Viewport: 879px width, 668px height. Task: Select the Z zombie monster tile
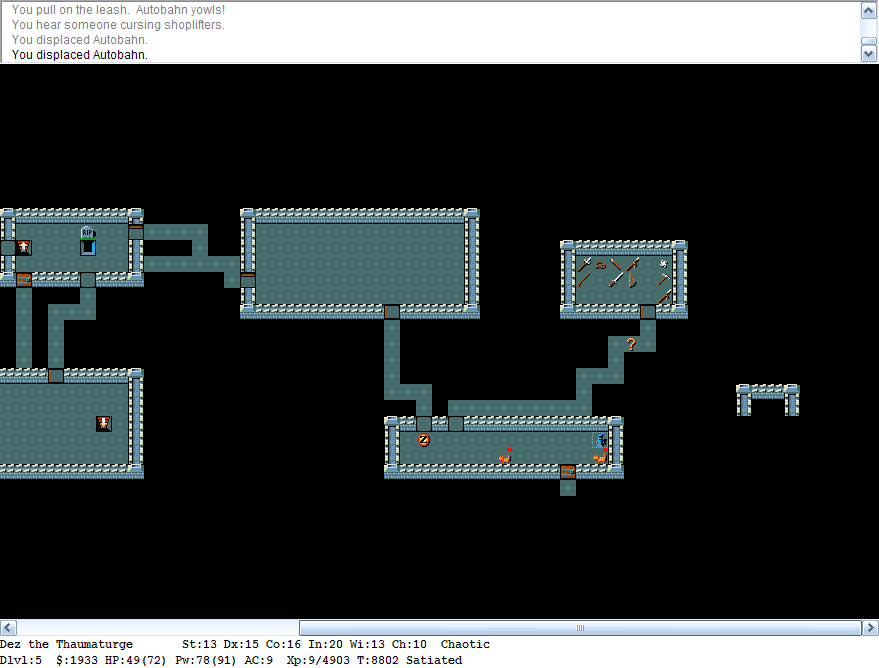coord(424,440)
